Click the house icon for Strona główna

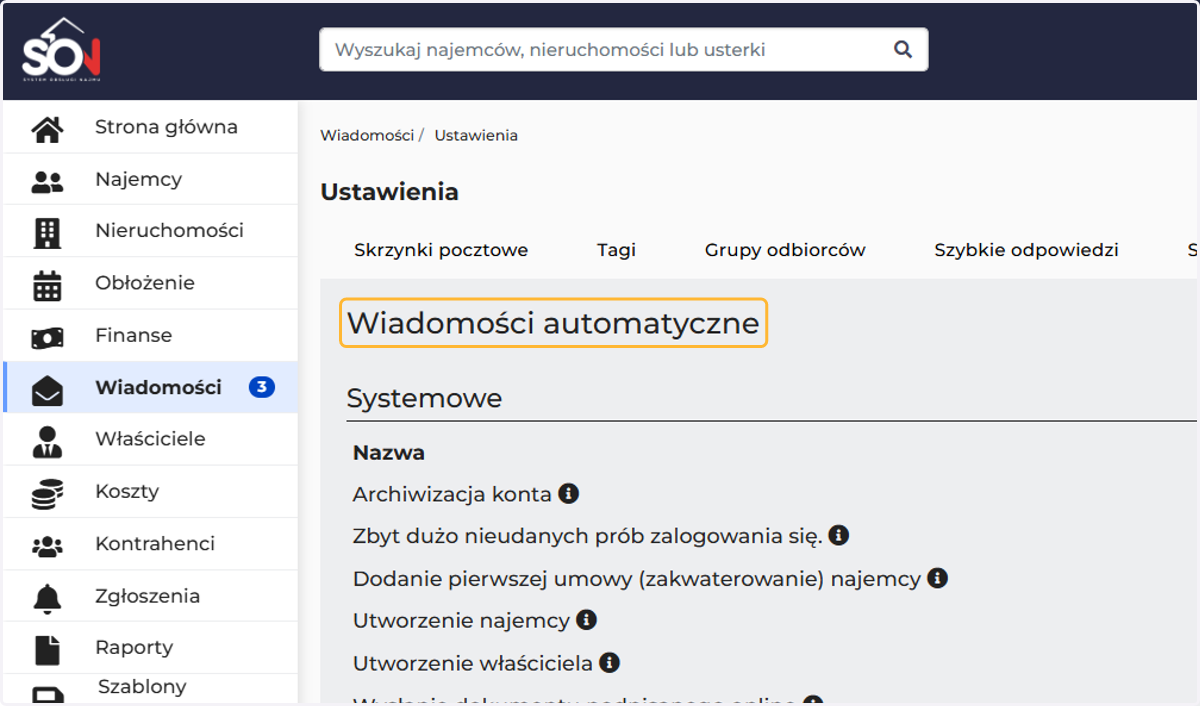click(x=47, y=128)
